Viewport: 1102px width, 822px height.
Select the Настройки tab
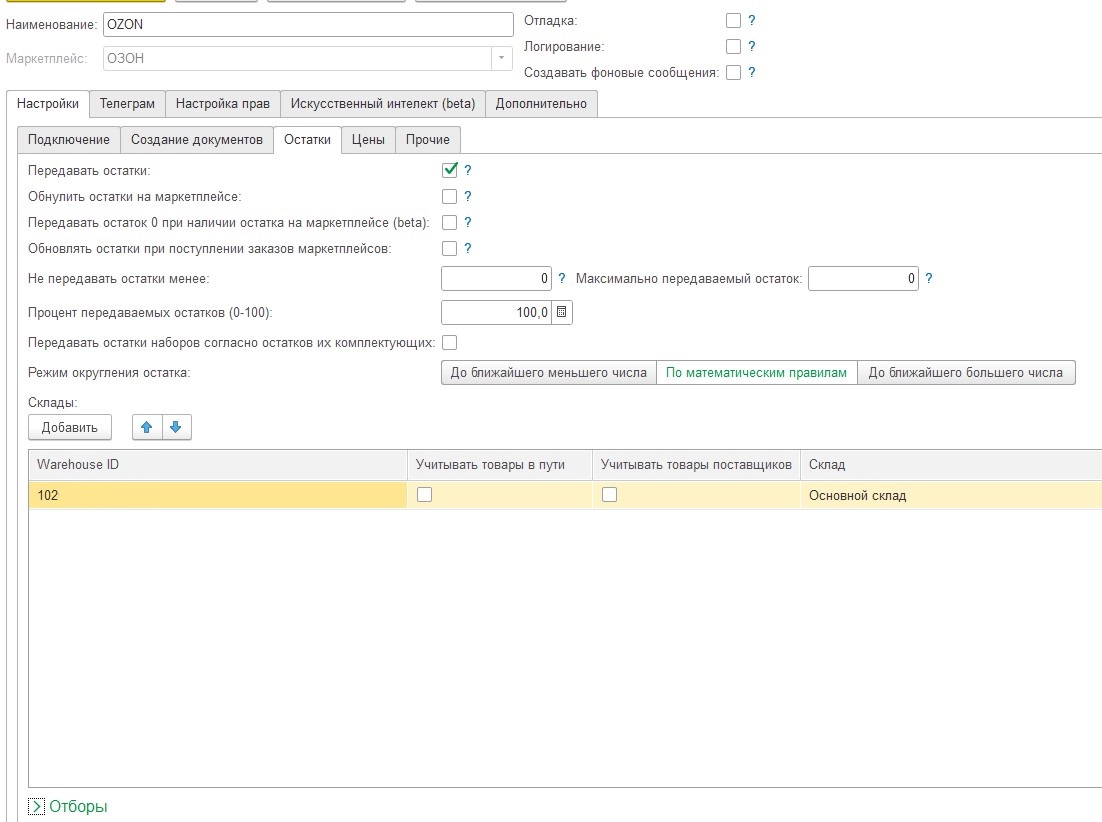(48, 104)
